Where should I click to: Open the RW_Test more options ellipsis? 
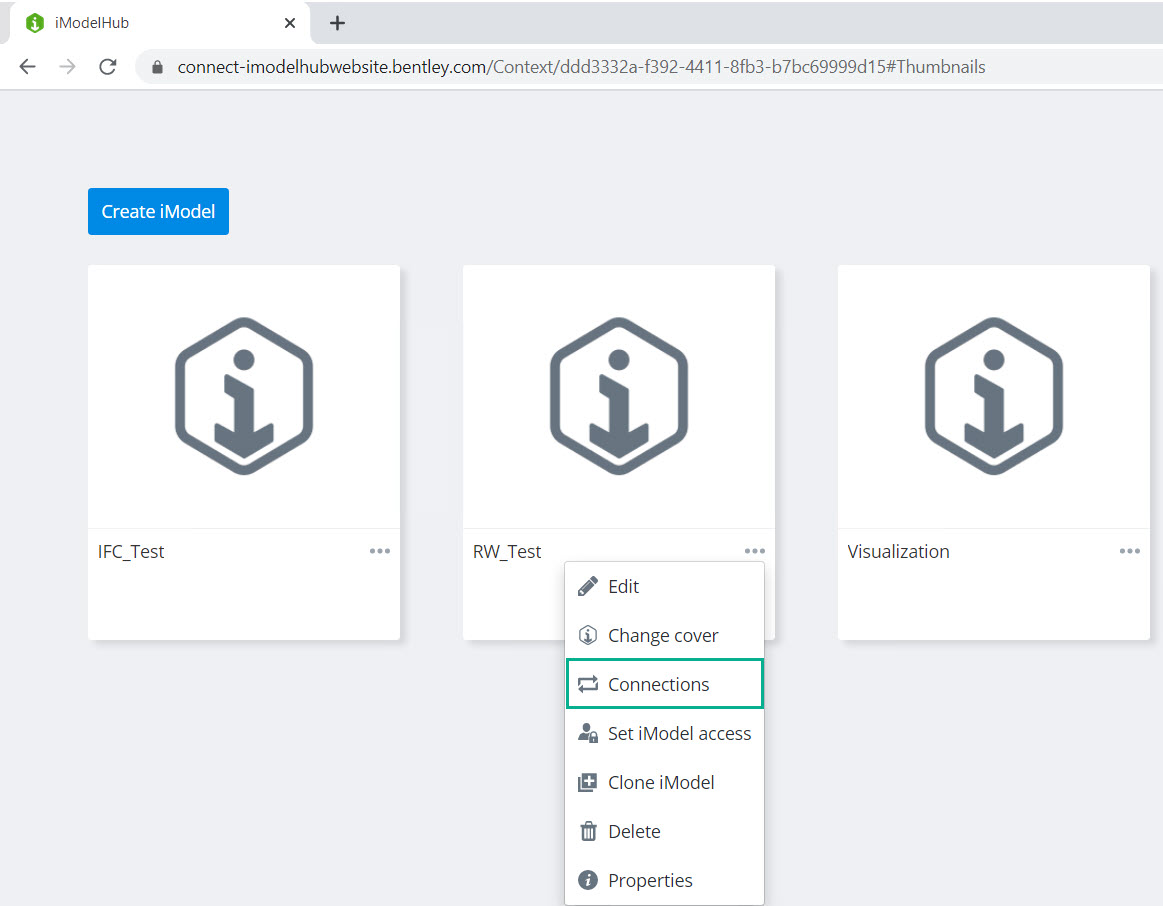(x=754, y=551)
